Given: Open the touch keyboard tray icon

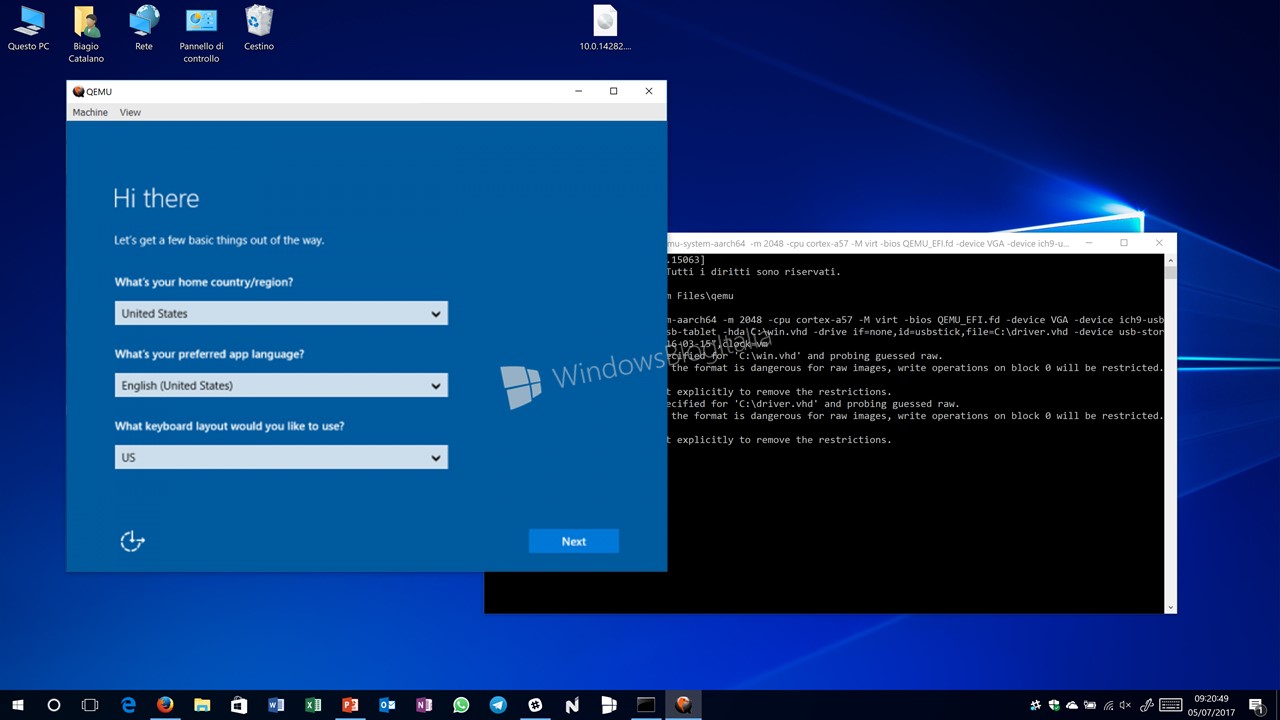Looking at the screenshot, I should [x=1171, y=705].
